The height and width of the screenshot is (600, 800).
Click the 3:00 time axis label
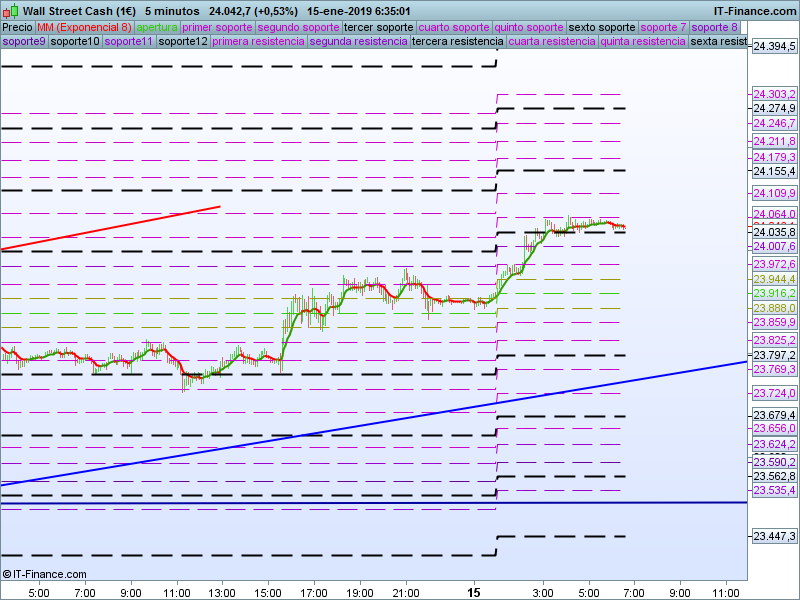pos(543,593)
